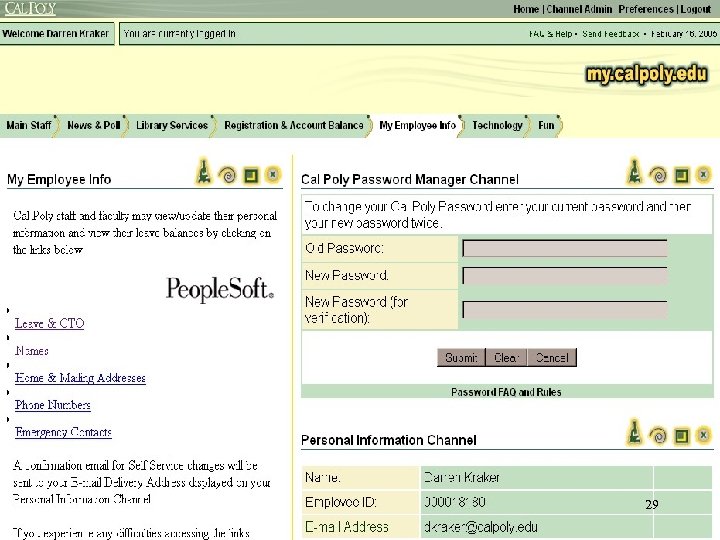Switch to Library Services tab
Viewport: 720px width, 540px height.
pos(172,125)
